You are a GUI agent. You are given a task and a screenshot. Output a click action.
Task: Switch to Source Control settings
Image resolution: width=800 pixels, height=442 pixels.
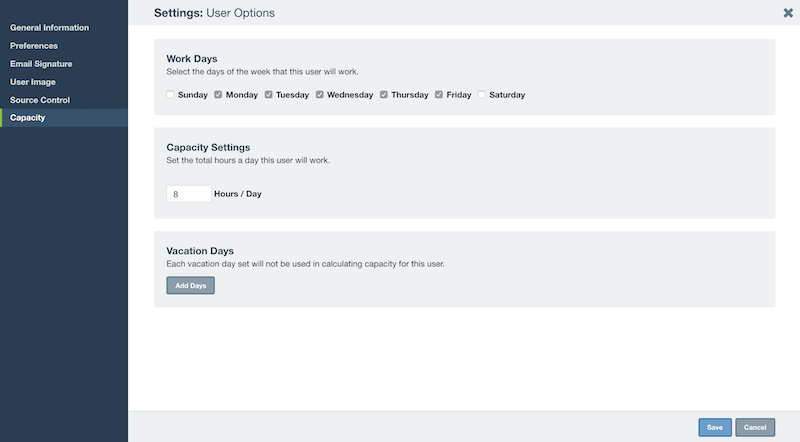pyautogui.click(x=40, y=100)
